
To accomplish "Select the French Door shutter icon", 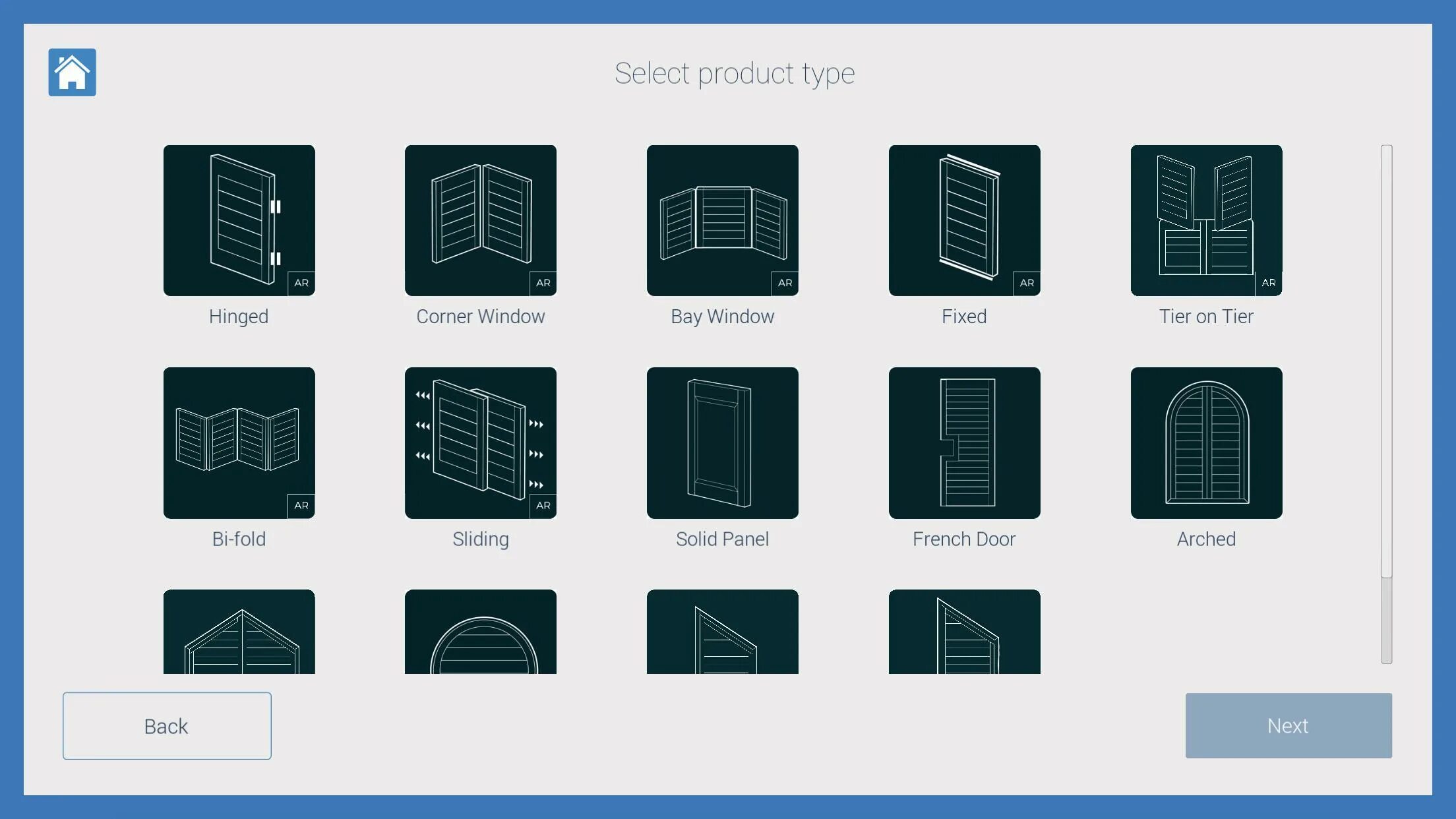I will pyautogui.click(x=964, y=442).
